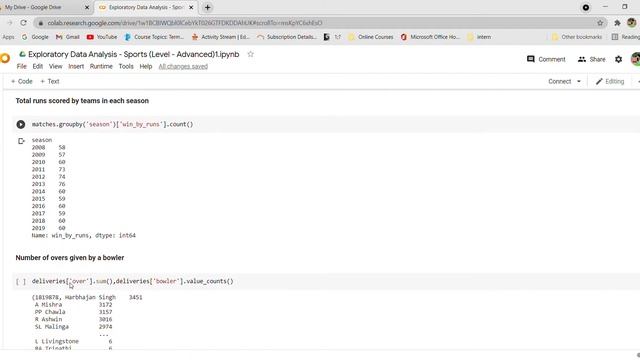
Task: Open Course Topics bookmark
Action: [154, 37]
